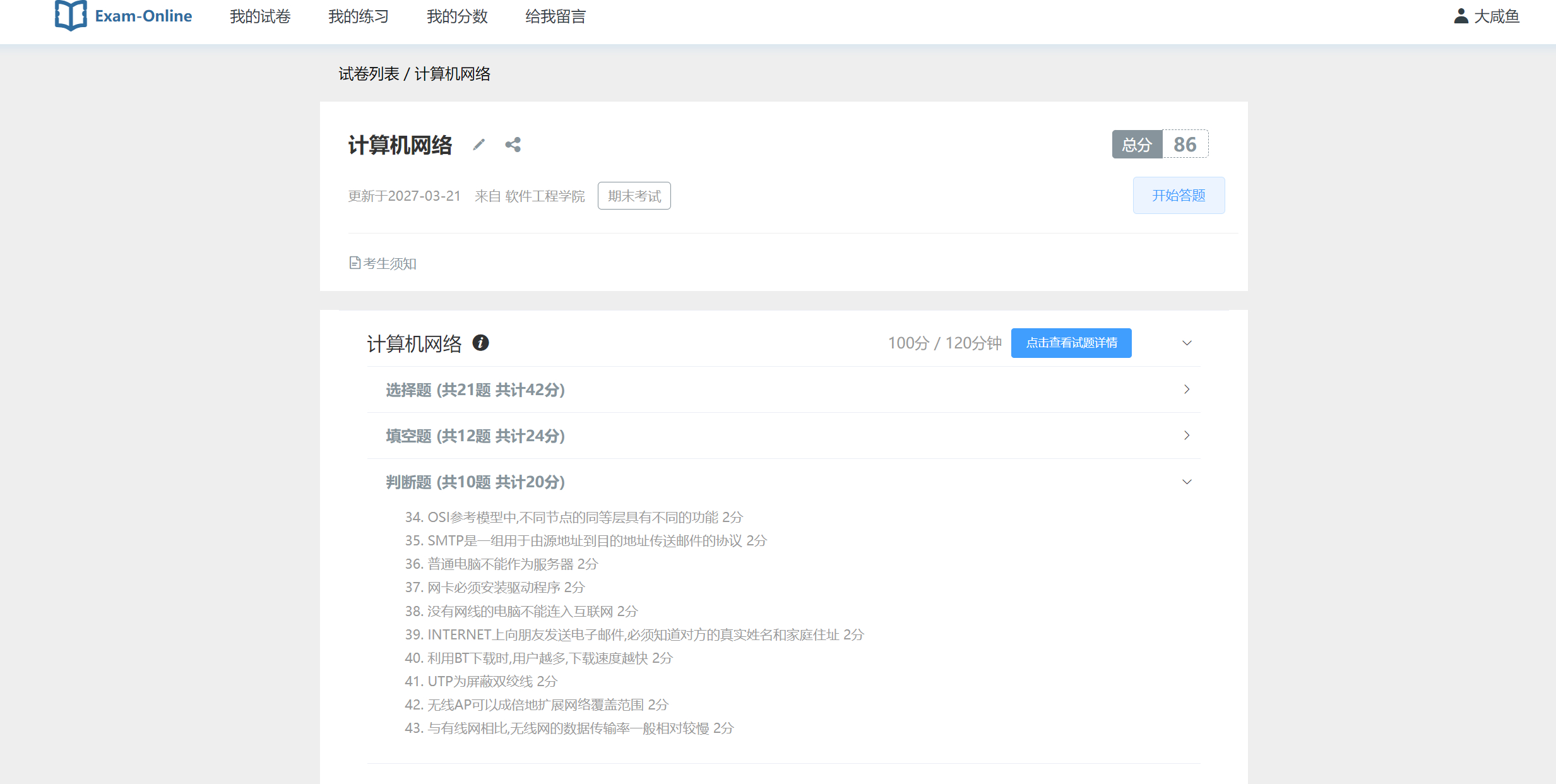The height and width of the screenshot is (784, 1556).
Task: Click the Exam-Online book logo
Action: click(70, 15)
